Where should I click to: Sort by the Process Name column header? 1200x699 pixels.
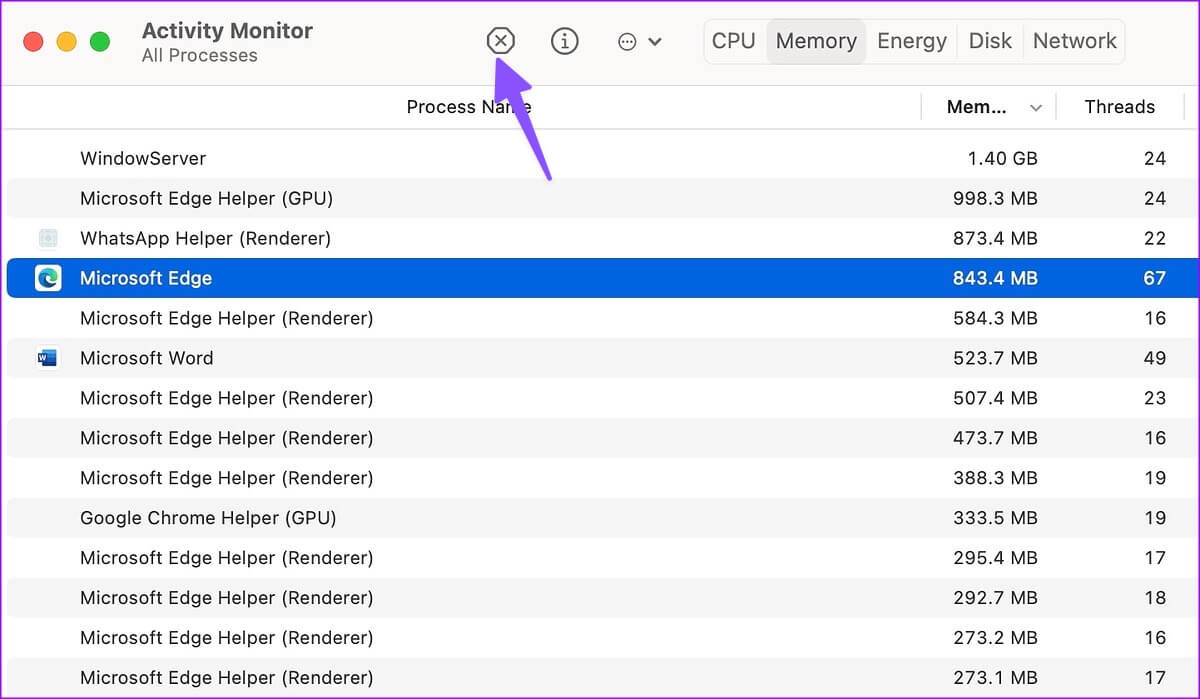[469, 107]
